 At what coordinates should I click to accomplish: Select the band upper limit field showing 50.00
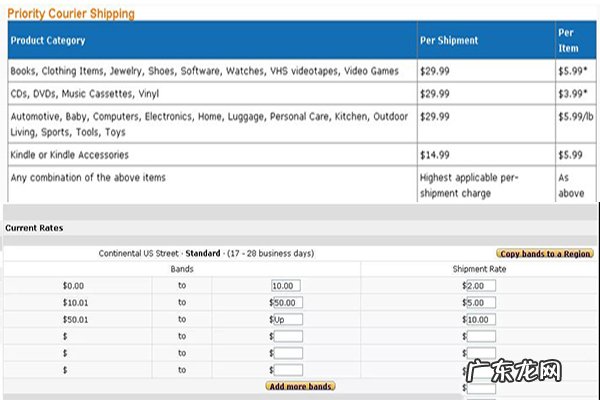pos(287,302)
